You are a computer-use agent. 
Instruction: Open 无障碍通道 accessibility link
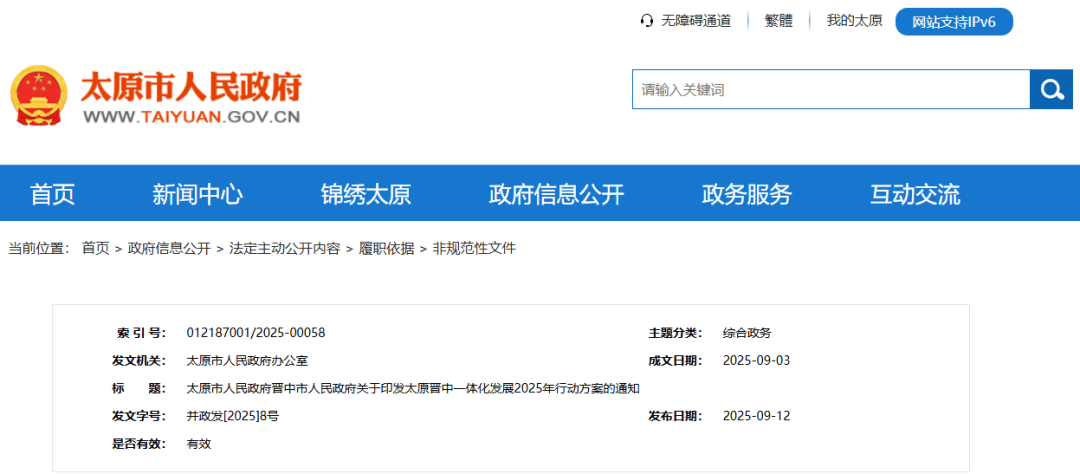click(x=695, y=21)
